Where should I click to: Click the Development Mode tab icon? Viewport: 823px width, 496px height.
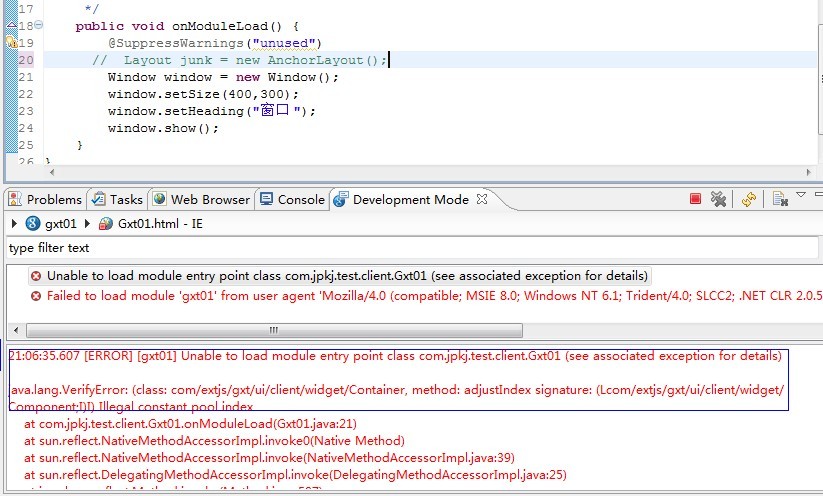pyautogui.click(x=341, y=199)
